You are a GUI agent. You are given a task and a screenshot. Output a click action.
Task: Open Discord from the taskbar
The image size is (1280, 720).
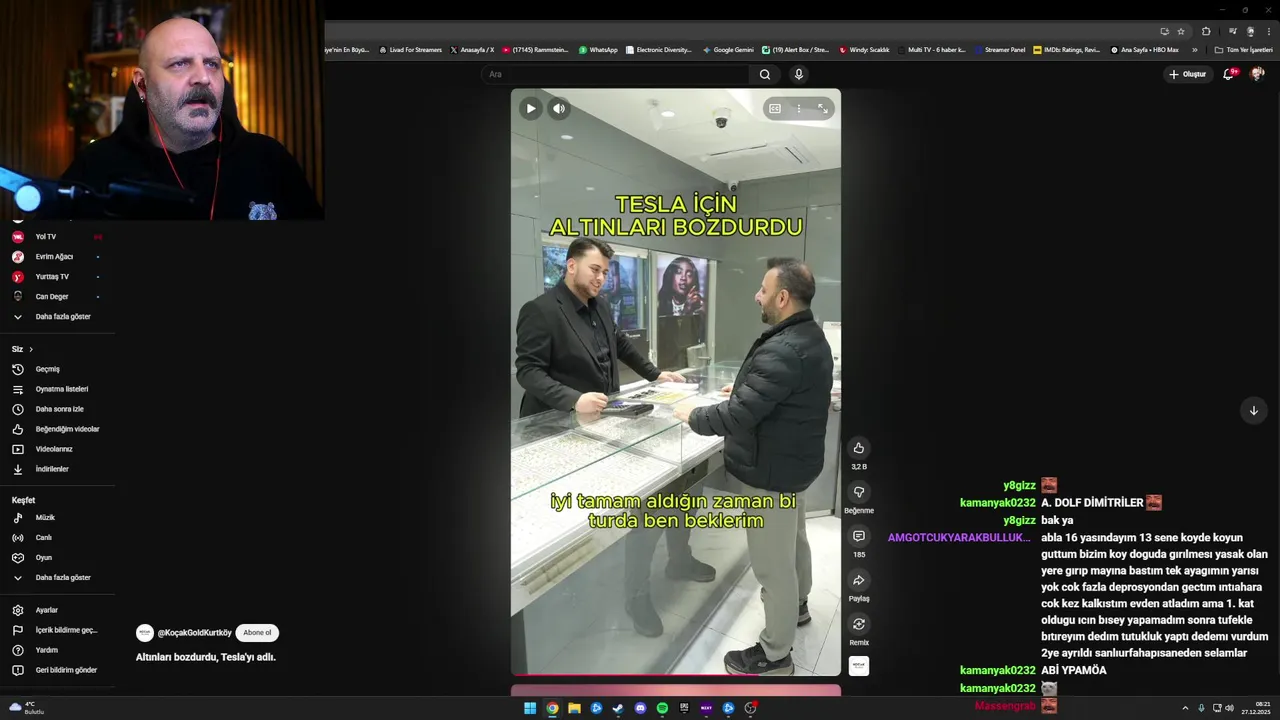coord(640,708)
